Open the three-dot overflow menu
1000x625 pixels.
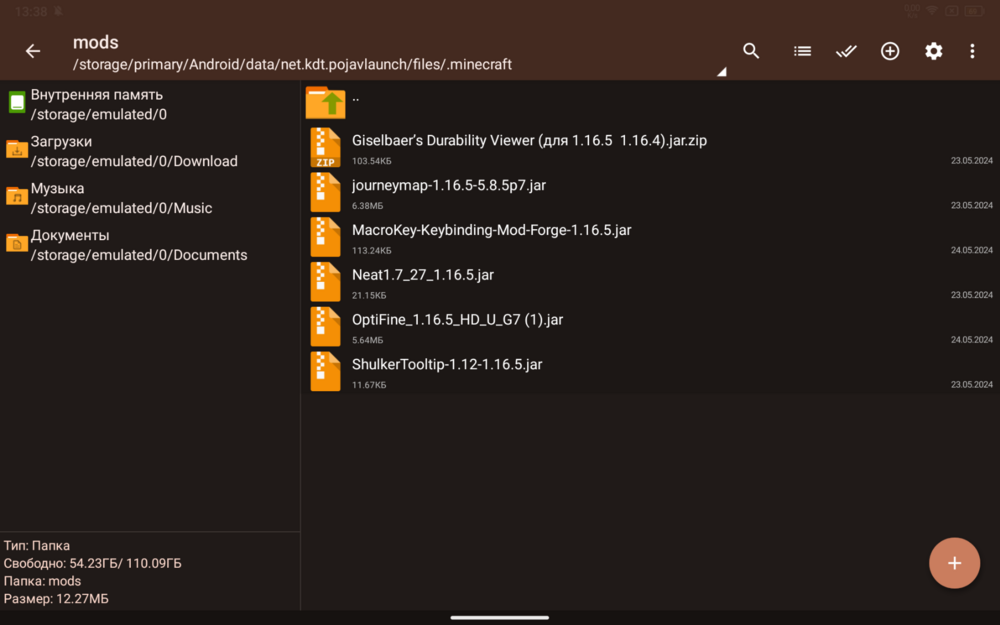point(972,51)
